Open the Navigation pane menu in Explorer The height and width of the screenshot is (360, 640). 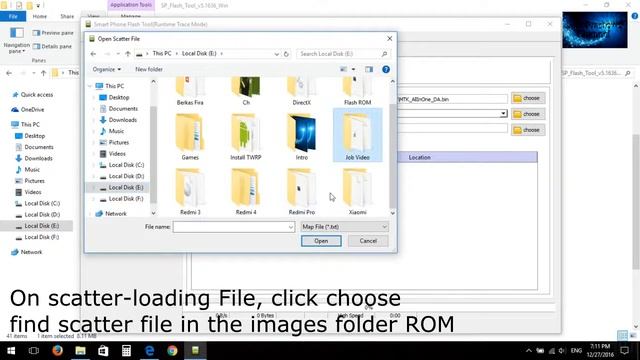pyautogui.click(x=17, y=41)
